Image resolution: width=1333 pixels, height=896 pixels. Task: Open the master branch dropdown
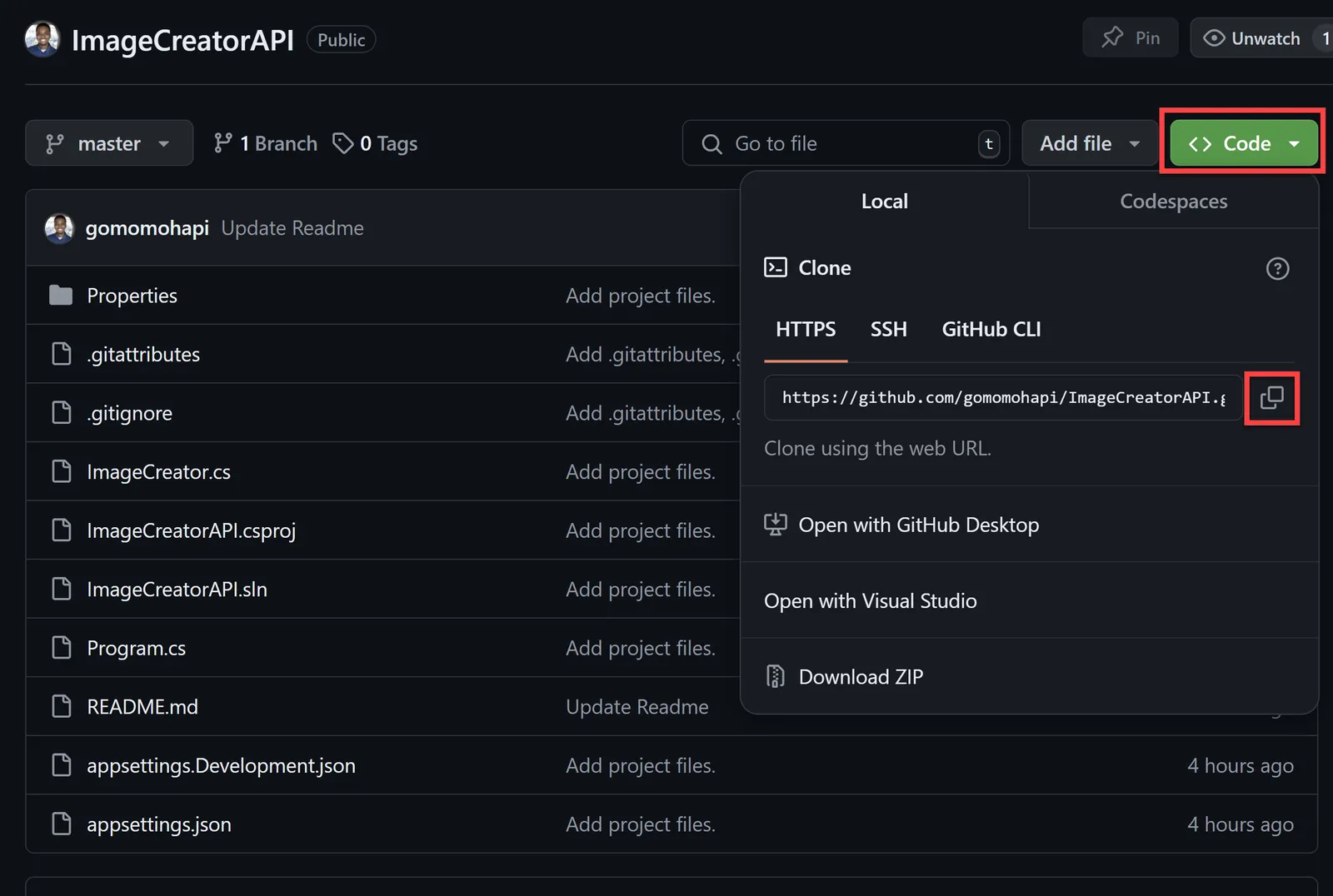point(109,143)
